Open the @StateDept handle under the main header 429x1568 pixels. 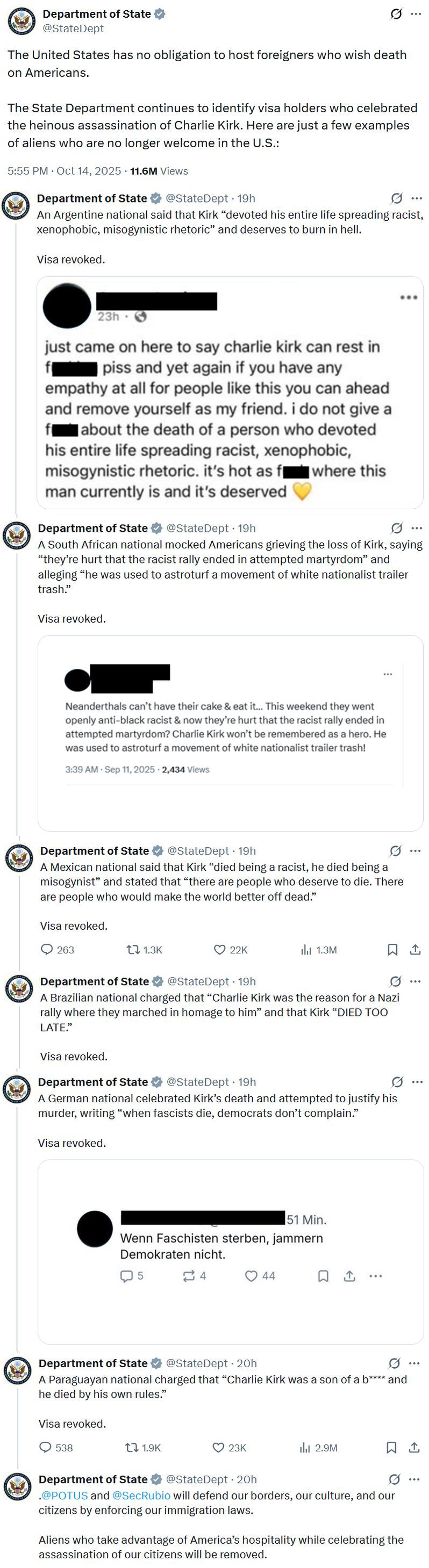(73, 28)
